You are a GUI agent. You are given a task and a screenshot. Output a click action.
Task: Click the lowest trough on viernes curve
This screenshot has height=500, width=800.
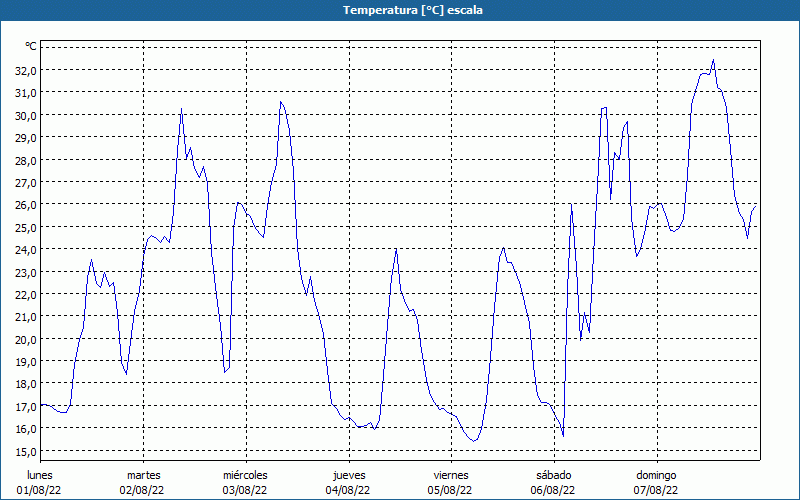pyautogui.click(x=474, y=441)
